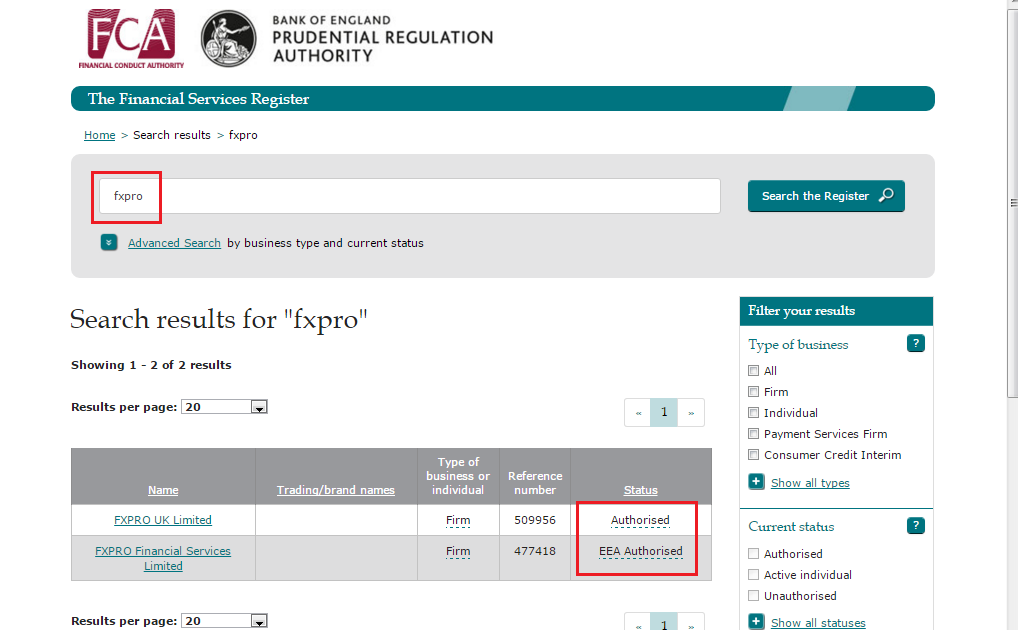Click Firm type in FXPRO UK row
Viewport: 1018px width, 630px height.
tap(458, 520)
